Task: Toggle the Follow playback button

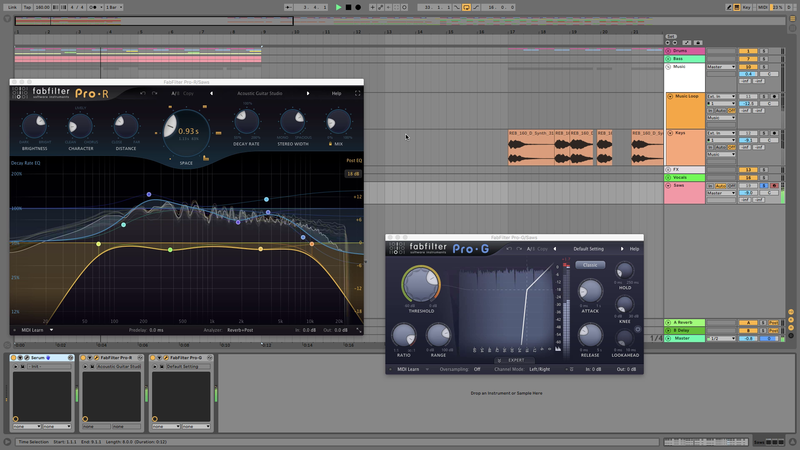Action: [289, 7]
